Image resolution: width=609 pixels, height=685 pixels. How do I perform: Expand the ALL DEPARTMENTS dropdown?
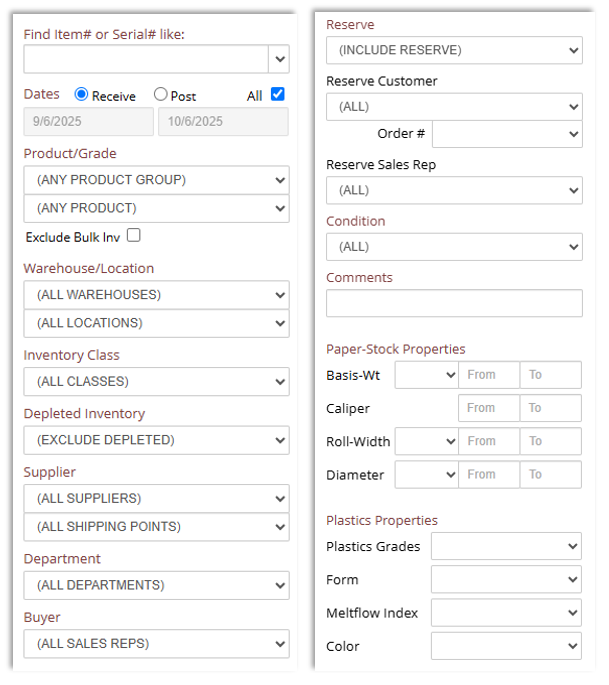(x=156, y=585)
